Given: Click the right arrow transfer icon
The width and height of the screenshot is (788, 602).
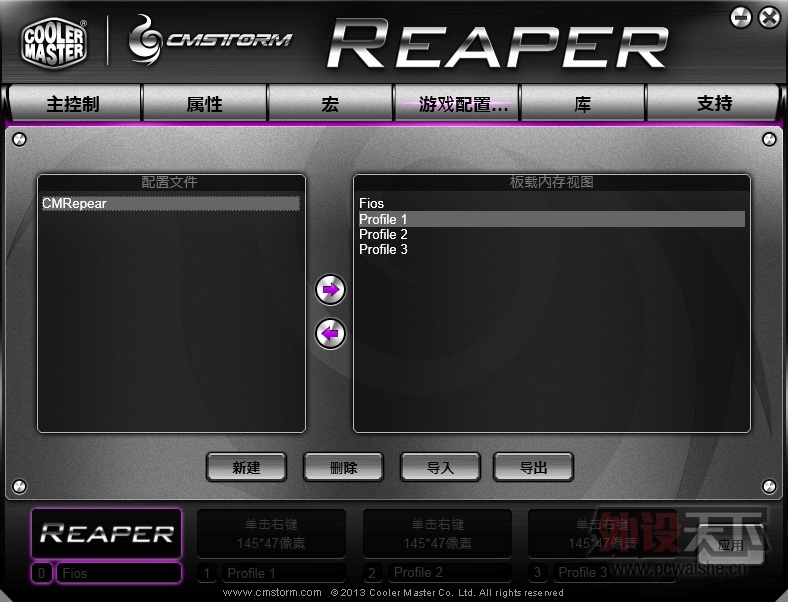Looking at the screenshot, I should 330,289.
